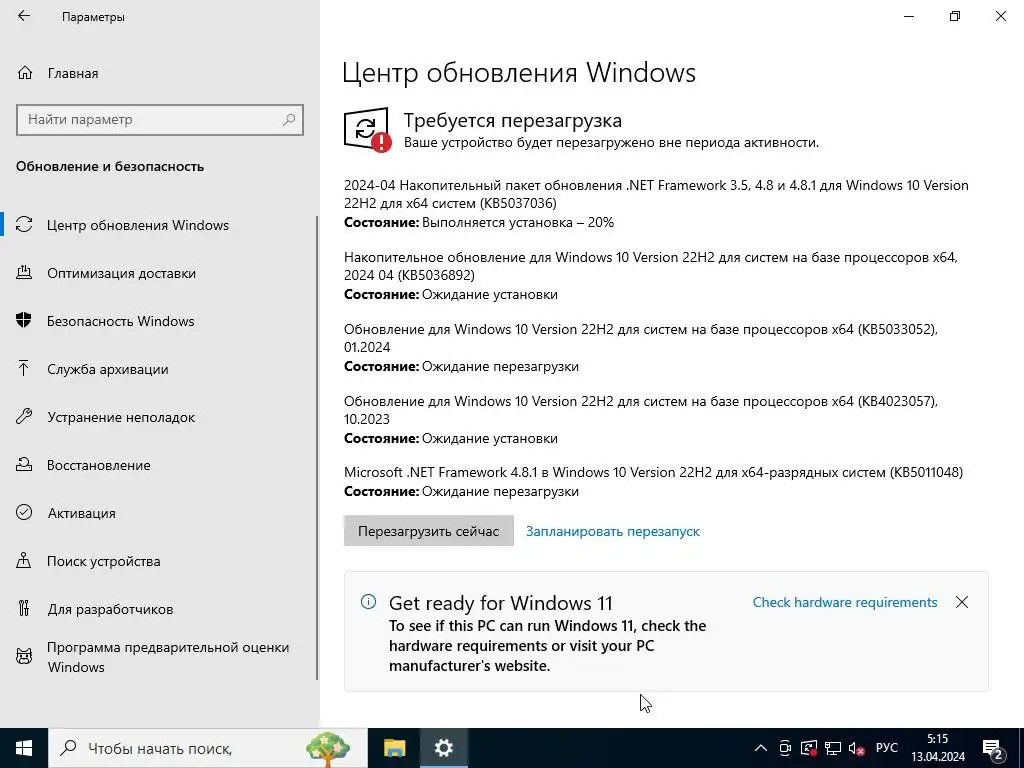1024x768 pixels.
Task: Open the clock showing 5:15 13.04.2024
Action: [938, 748]
